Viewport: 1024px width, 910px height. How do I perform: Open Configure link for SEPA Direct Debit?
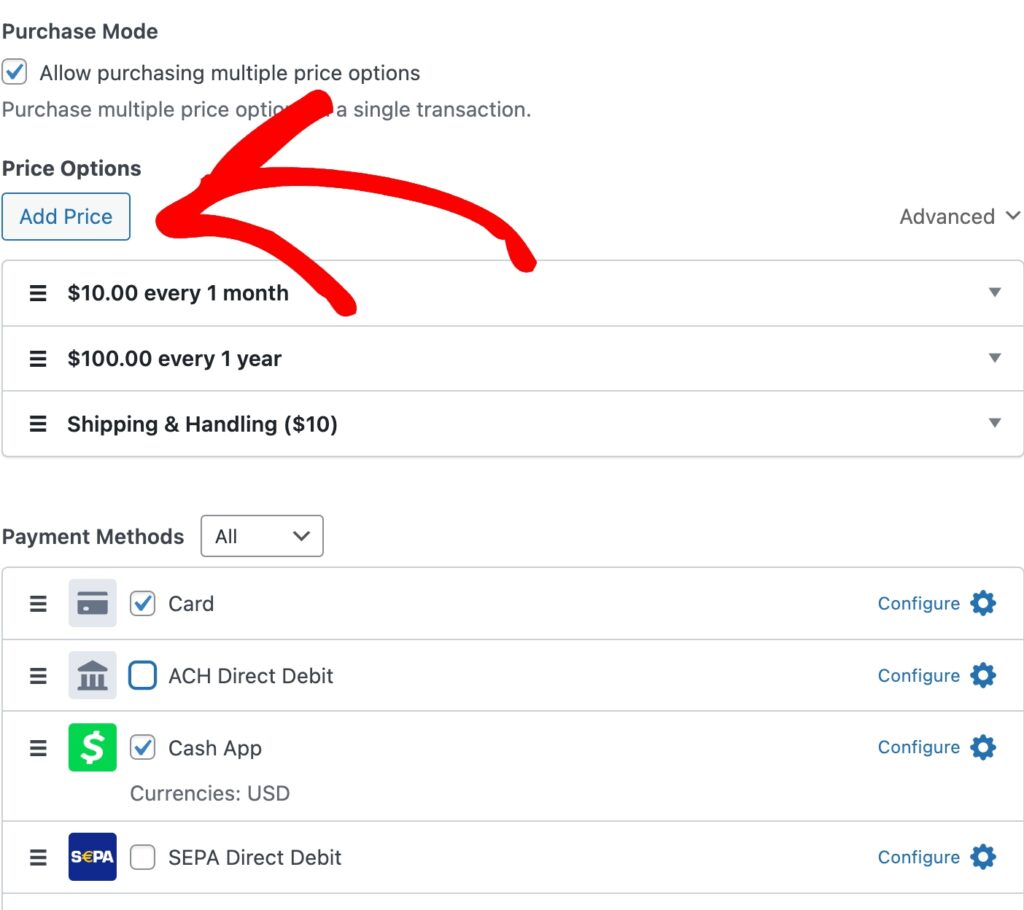click(918, 857)
